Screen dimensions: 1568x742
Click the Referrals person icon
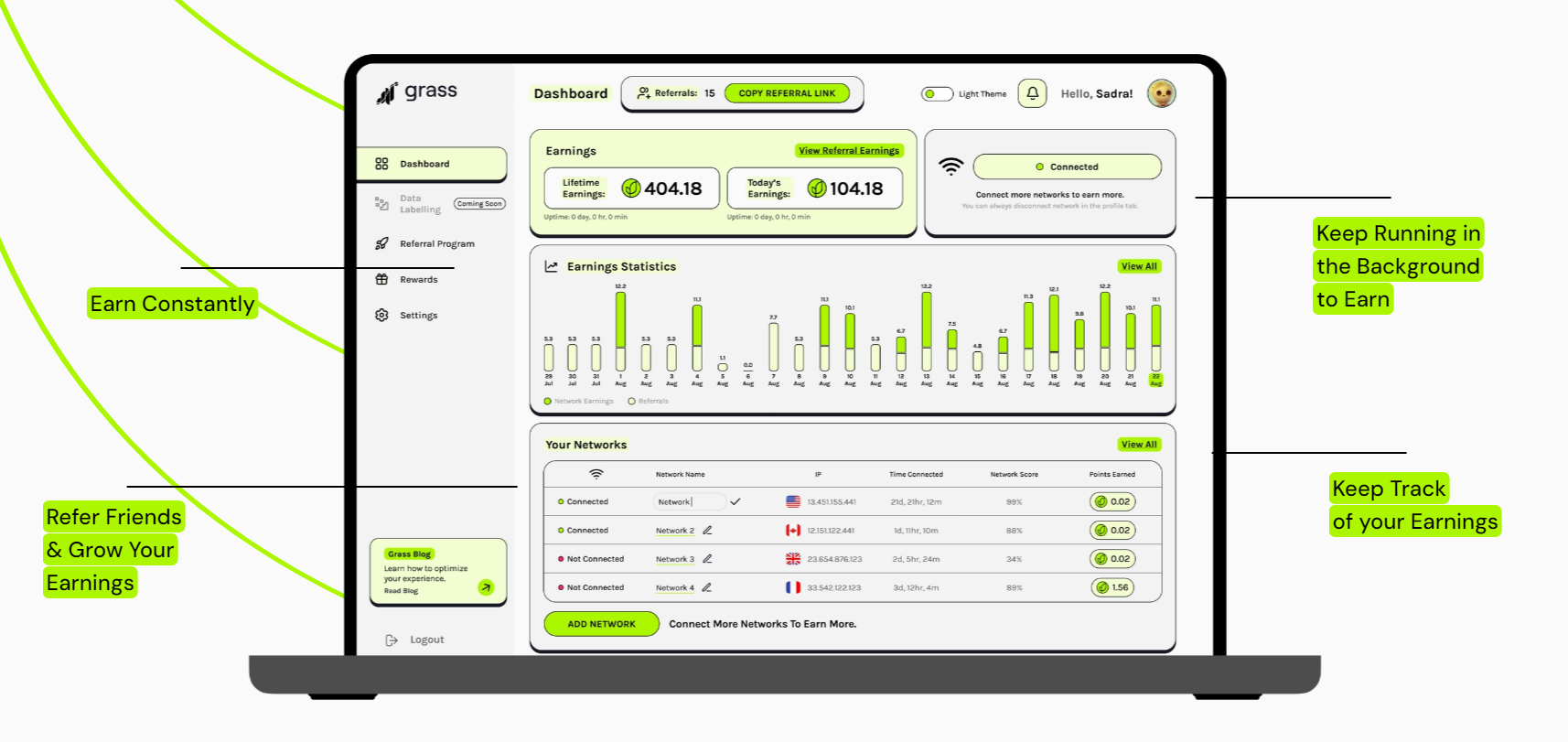pyautogui.click(x=643, y=93)
